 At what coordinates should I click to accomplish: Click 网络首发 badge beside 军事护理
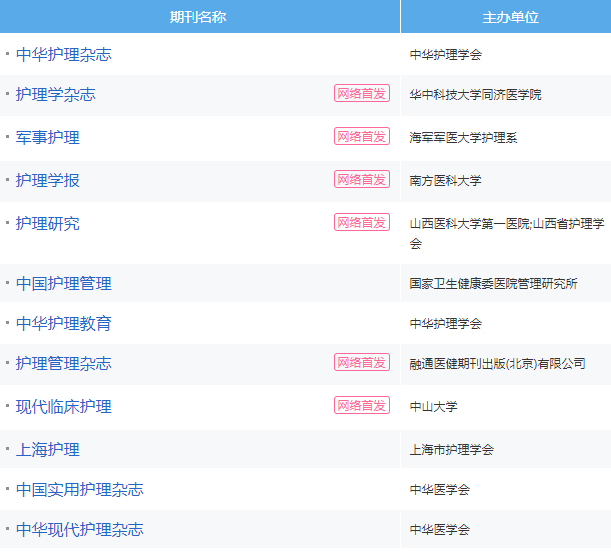[362, 136]
